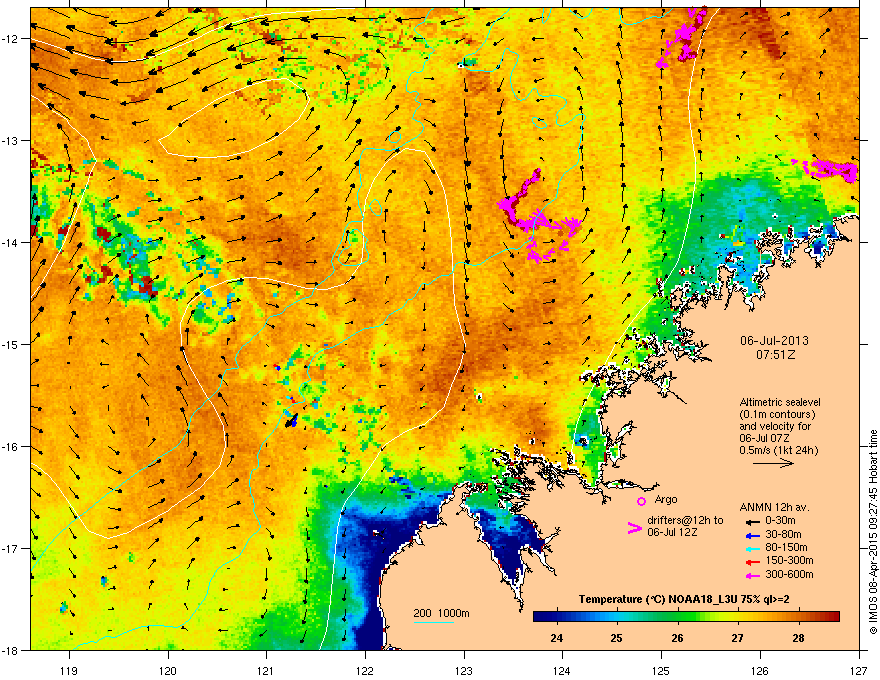Click the latitude axis label -15

click(11, 344)
